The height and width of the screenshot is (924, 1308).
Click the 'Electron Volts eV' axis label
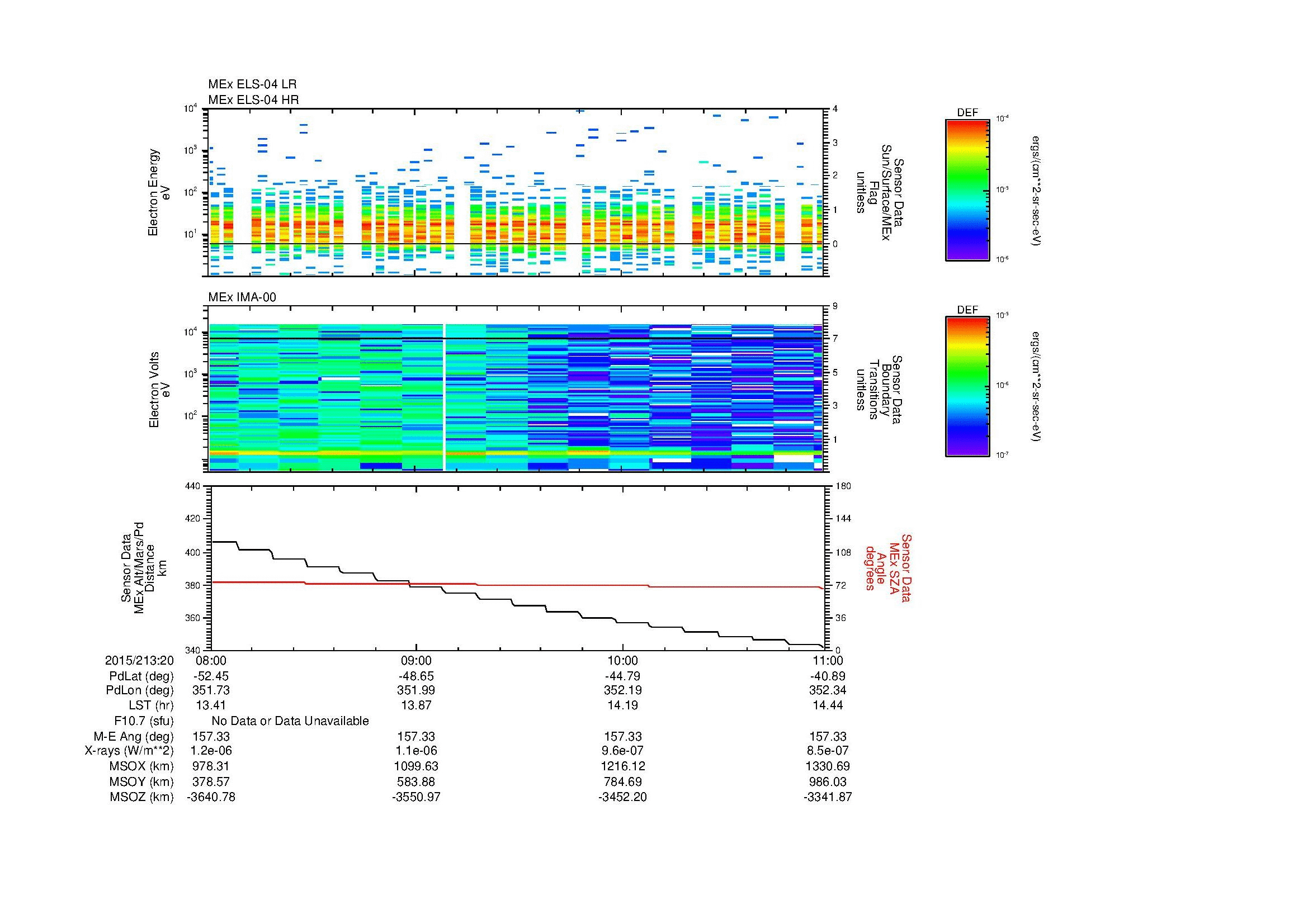point(159,390)
